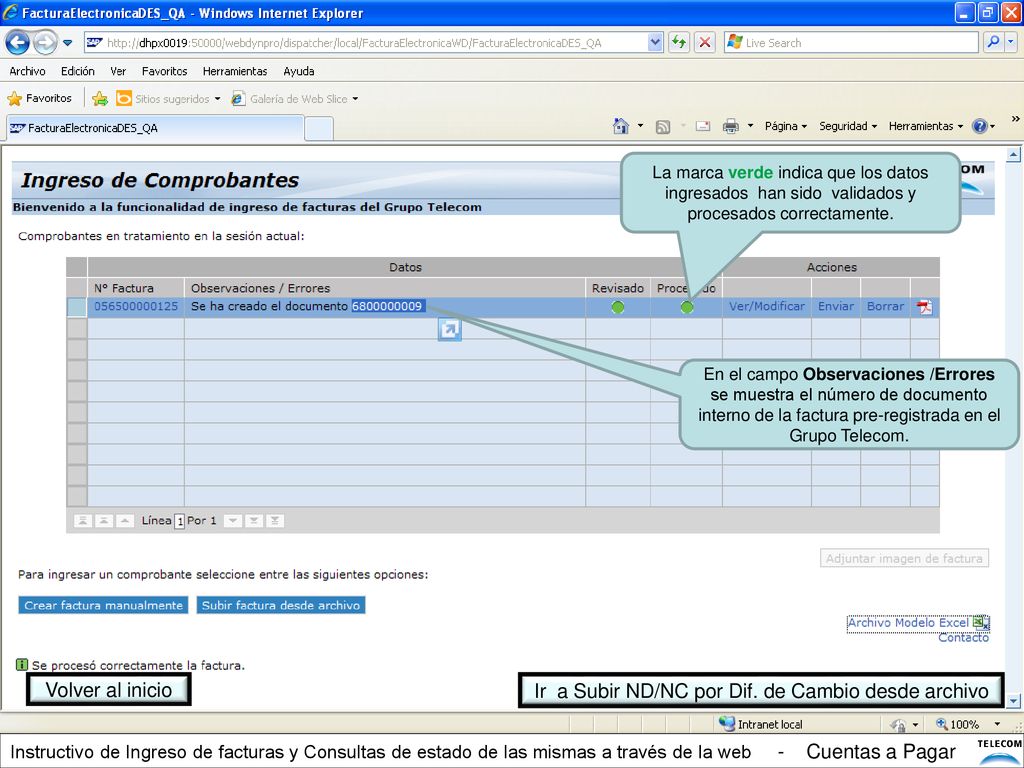Select the FacturaElectronicaDES_QA tab
This screenshot has height=768, width=1024.
tap(155, 128)
